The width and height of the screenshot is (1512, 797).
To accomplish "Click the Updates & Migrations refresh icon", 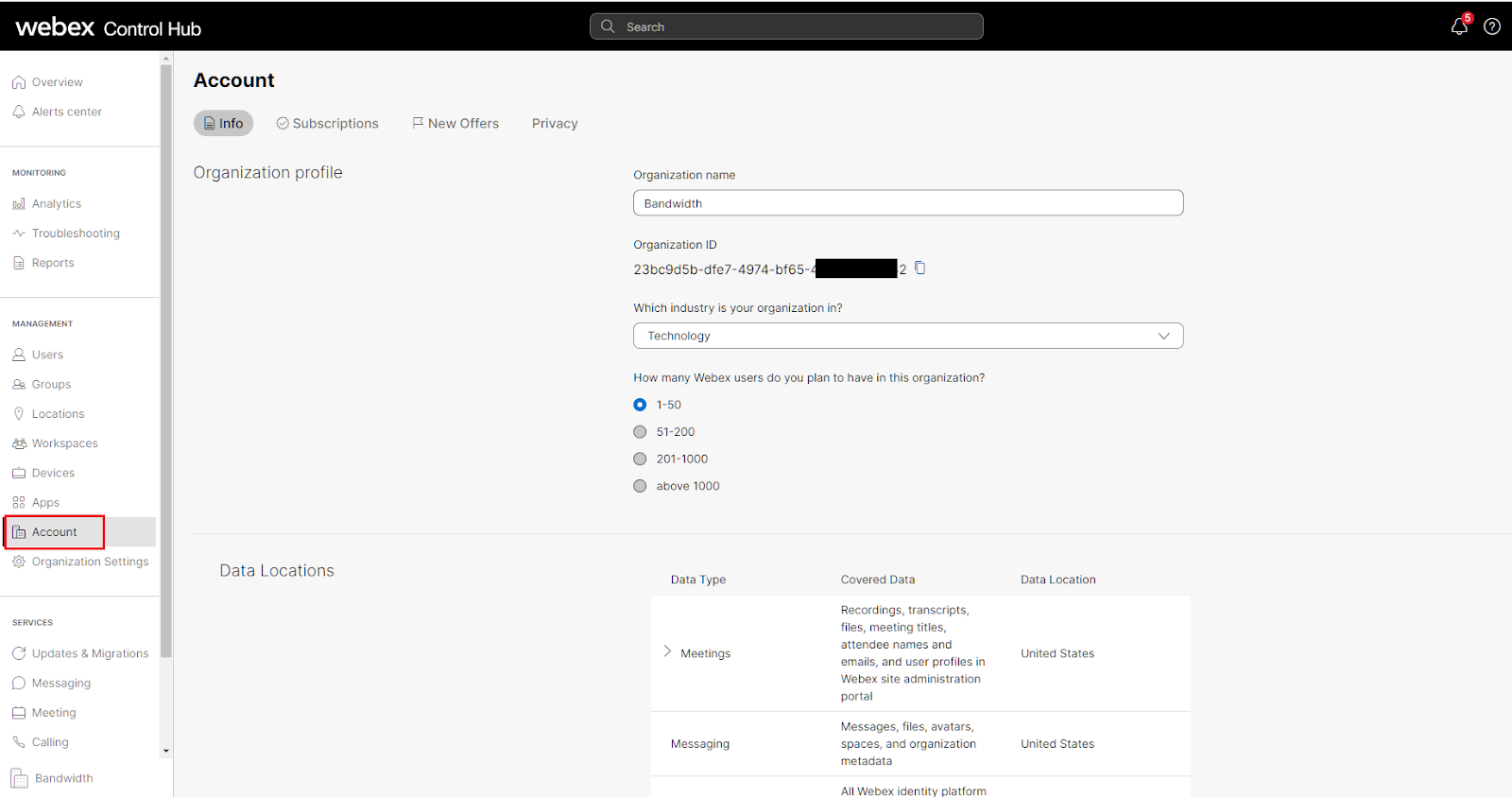I will (x=19, y=653).
